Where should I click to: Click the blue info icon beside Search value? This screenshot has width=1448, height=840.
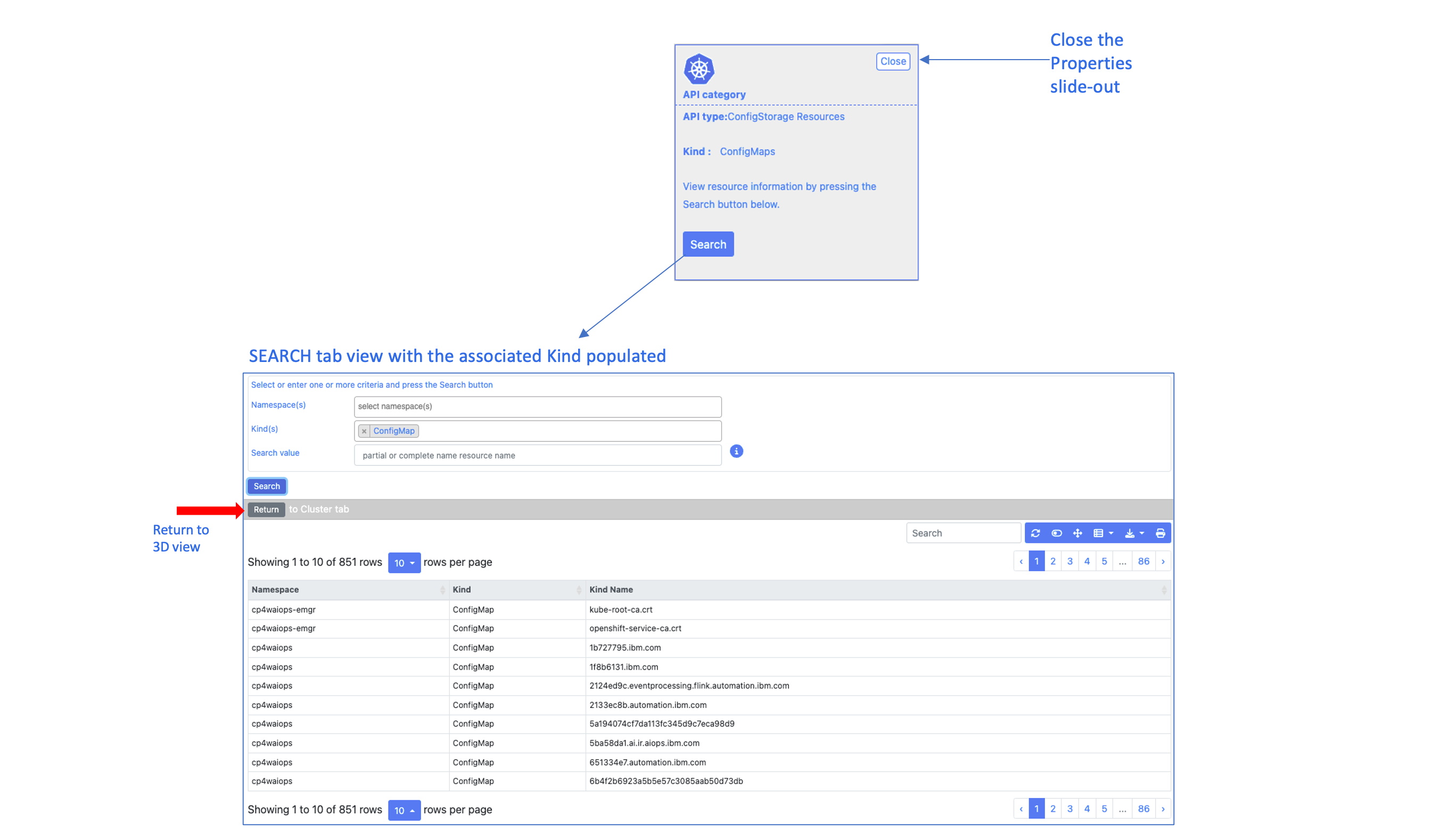point(736,451)
